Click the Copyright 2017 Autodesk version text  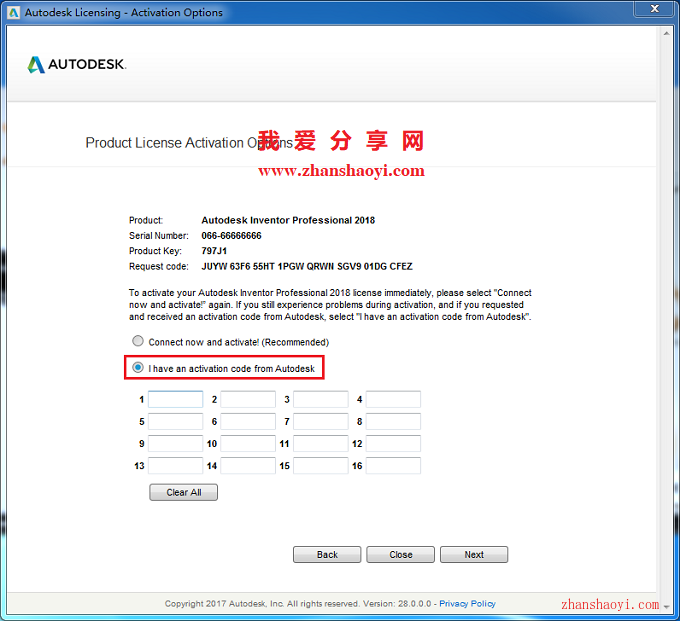point(298,604)
